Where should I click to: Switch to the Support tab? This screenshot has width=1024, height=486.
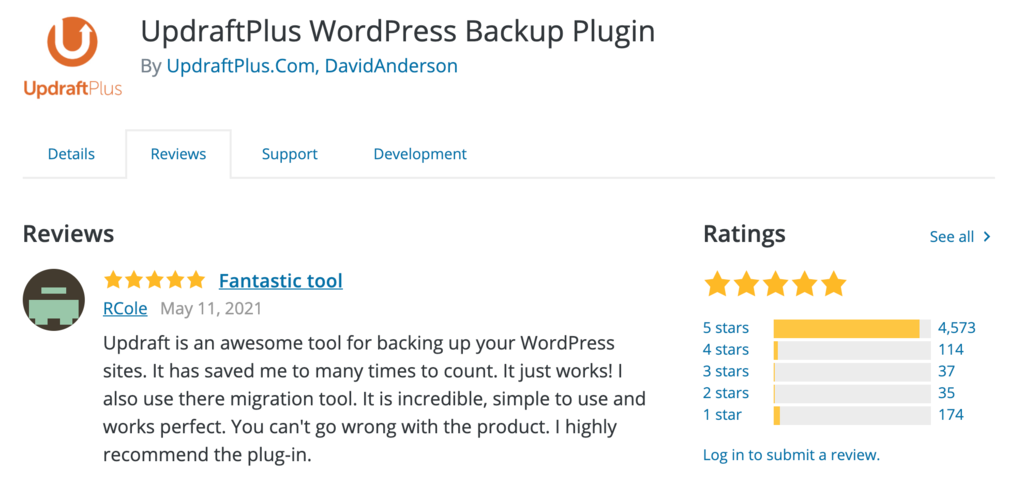tap(289, 154)
